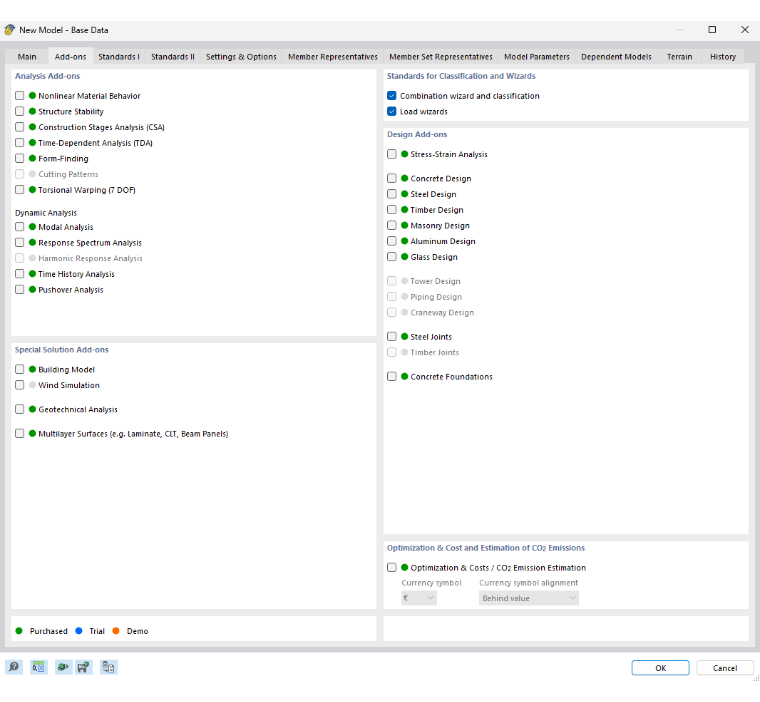Select the Add-ons tab
Screen dimensions: 760x702
click(70, 57)
